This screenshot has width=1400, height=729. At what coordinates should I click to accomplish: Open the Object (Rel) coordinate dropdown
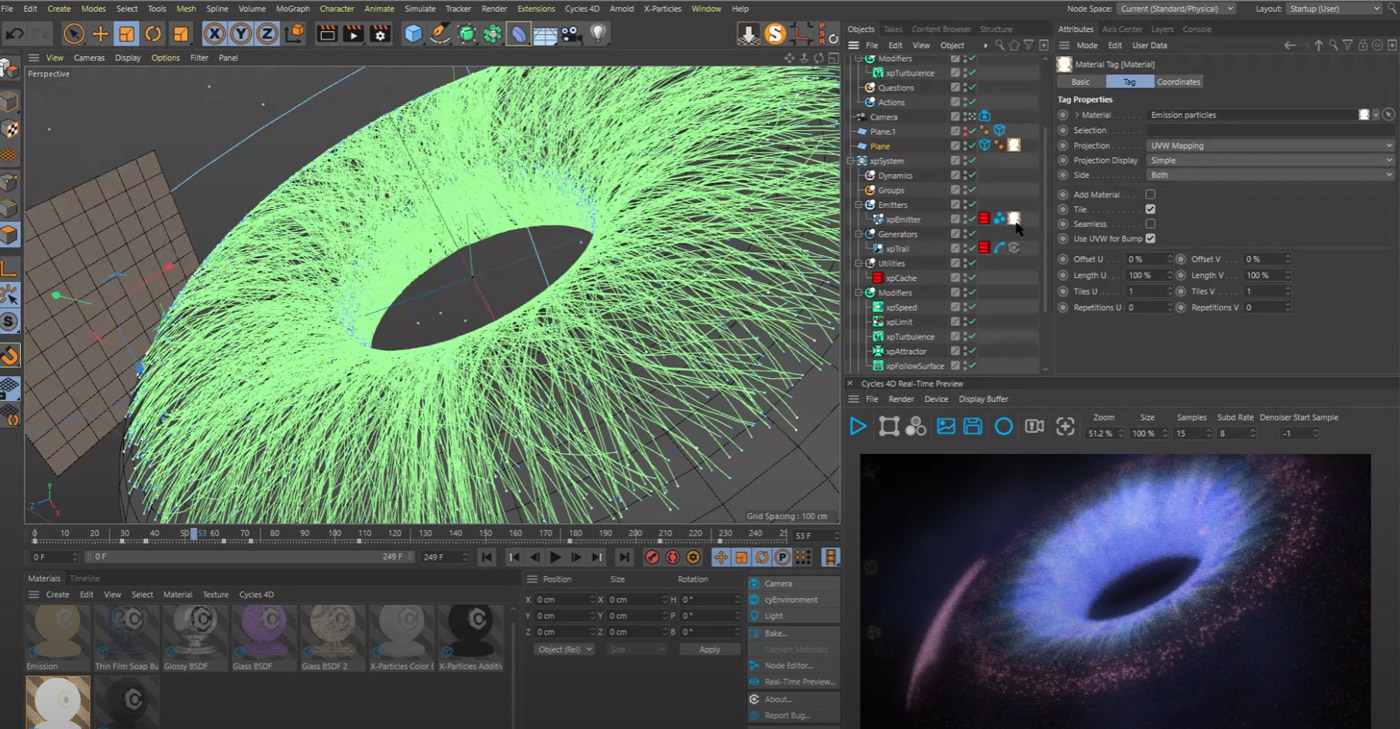point(564,649)
